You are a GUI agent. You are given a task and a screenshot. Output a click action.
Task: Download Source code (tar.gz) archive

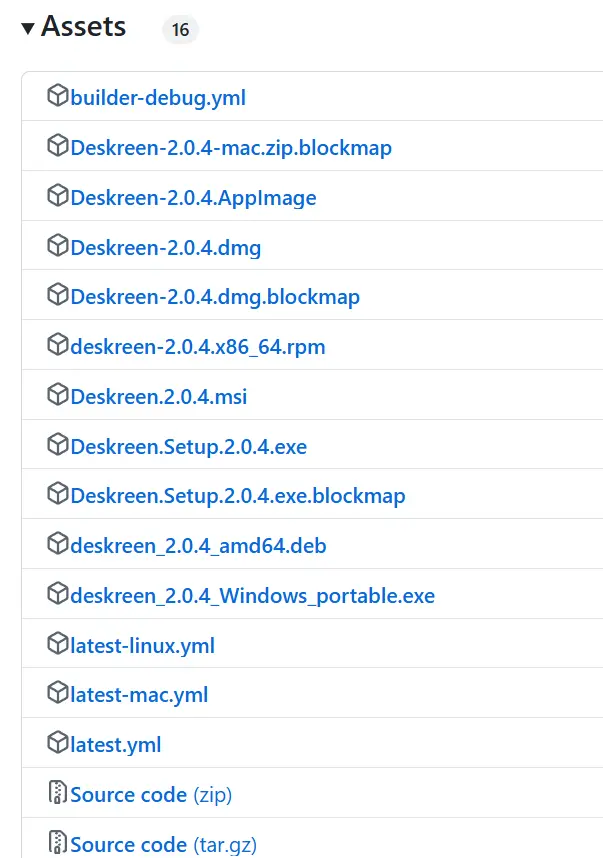tap(163, 845)
